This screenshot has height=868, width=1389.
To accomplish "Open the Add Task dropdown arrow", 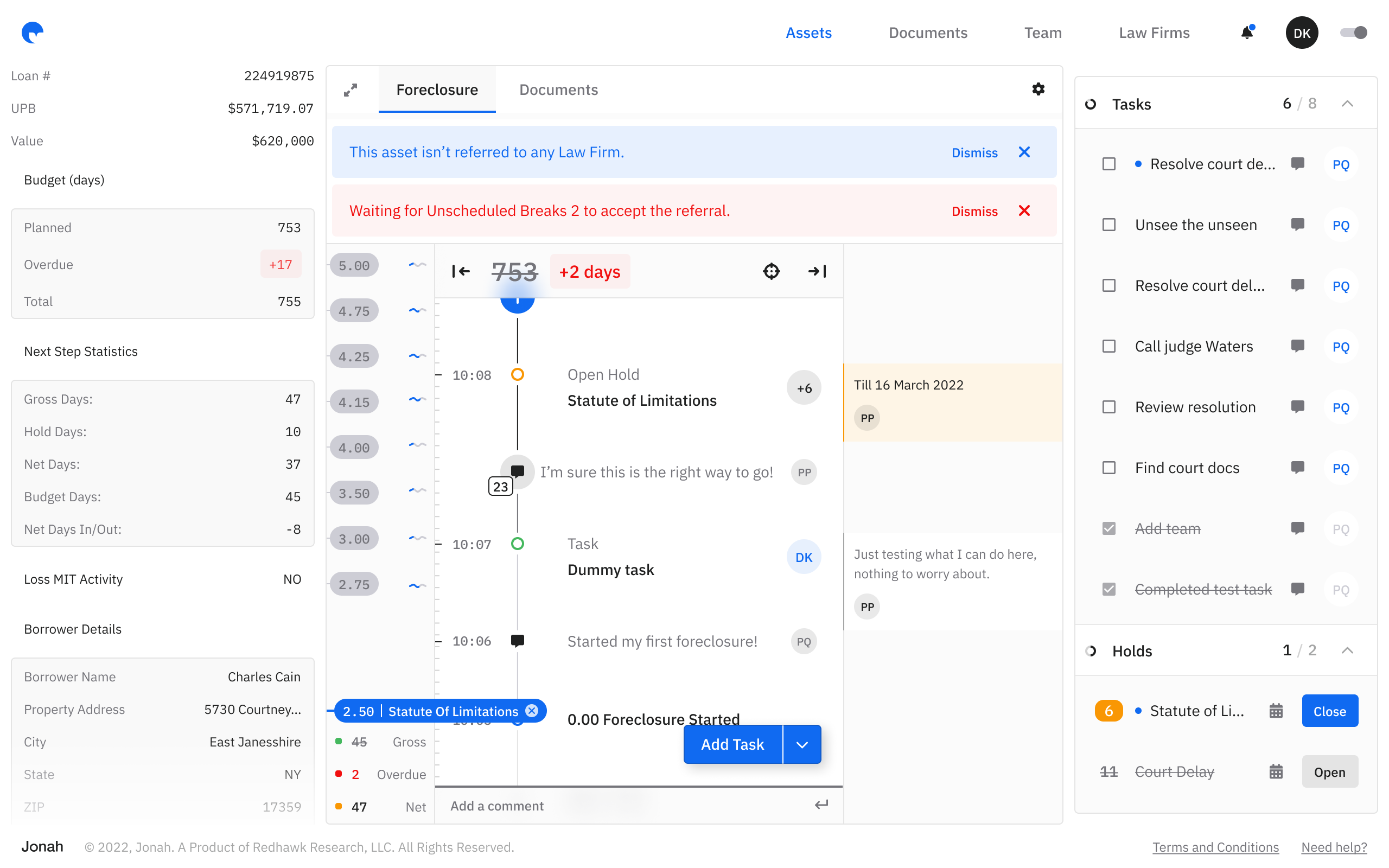I will tap(802, 744).
